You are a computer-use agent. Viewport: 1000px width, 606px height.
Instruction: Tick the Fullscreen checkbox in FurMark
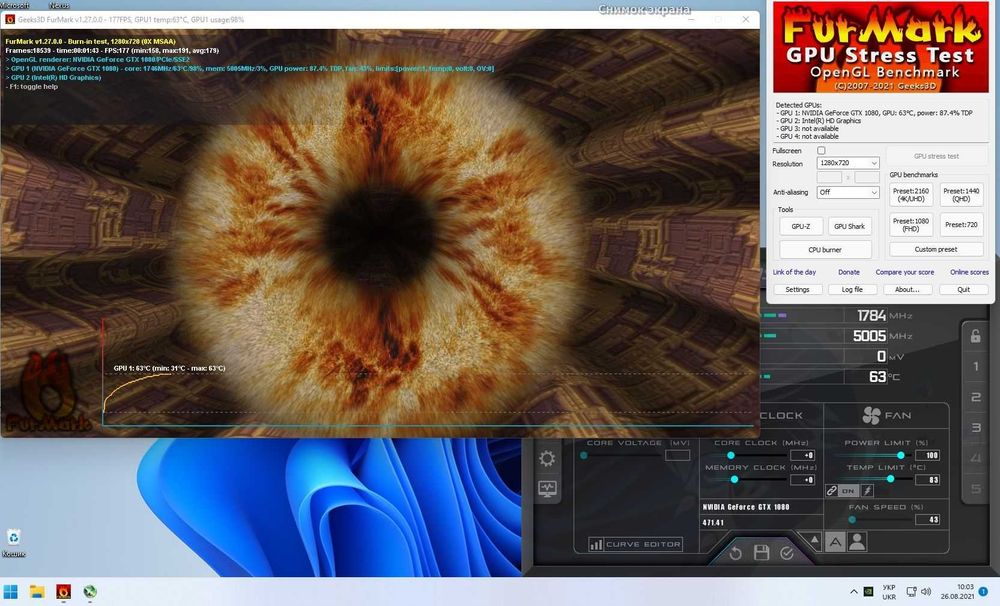tap(821, 151)
